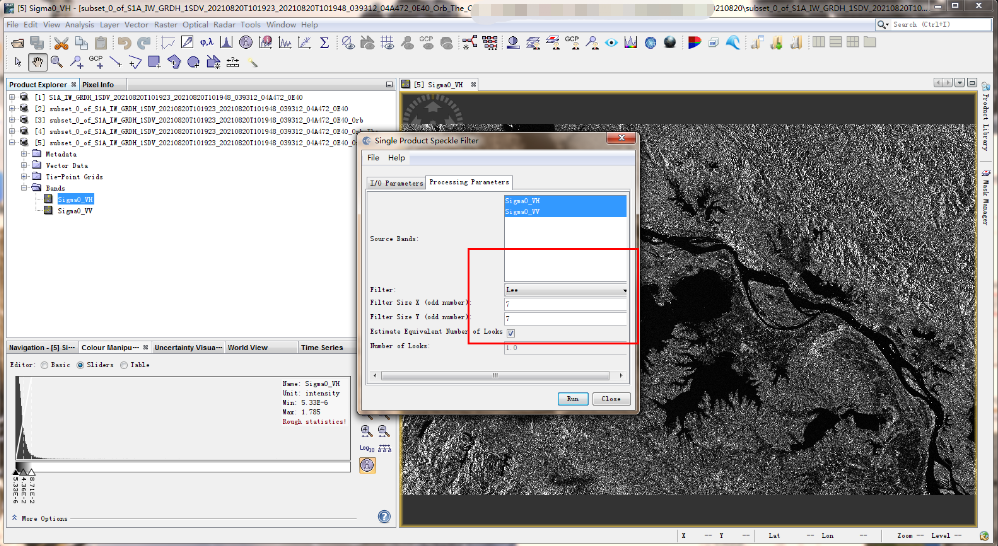Click the Filter Size X input field
The image size is (998, 546).
click(x=566, y=304)
